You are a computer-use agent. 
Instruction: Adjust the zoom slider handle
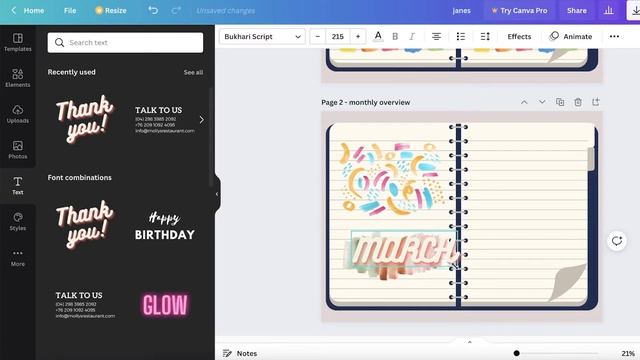click(516, 353)
